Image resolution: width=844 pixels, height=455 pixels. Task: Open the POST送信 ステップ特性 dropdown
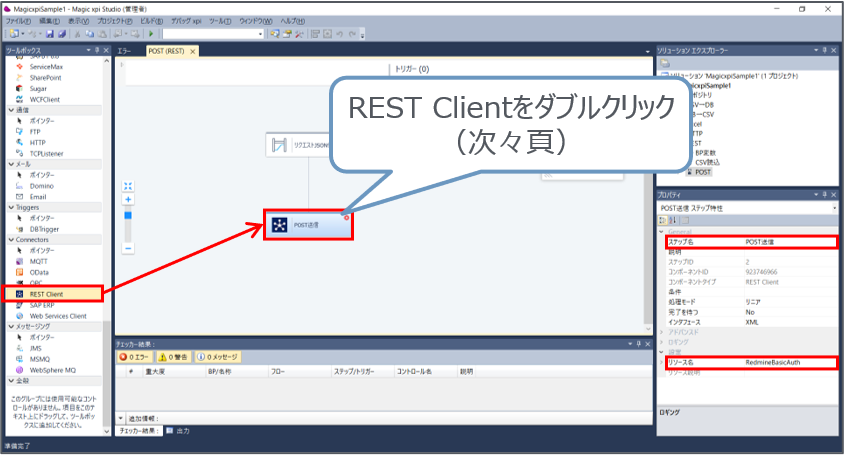pos(834,208)
